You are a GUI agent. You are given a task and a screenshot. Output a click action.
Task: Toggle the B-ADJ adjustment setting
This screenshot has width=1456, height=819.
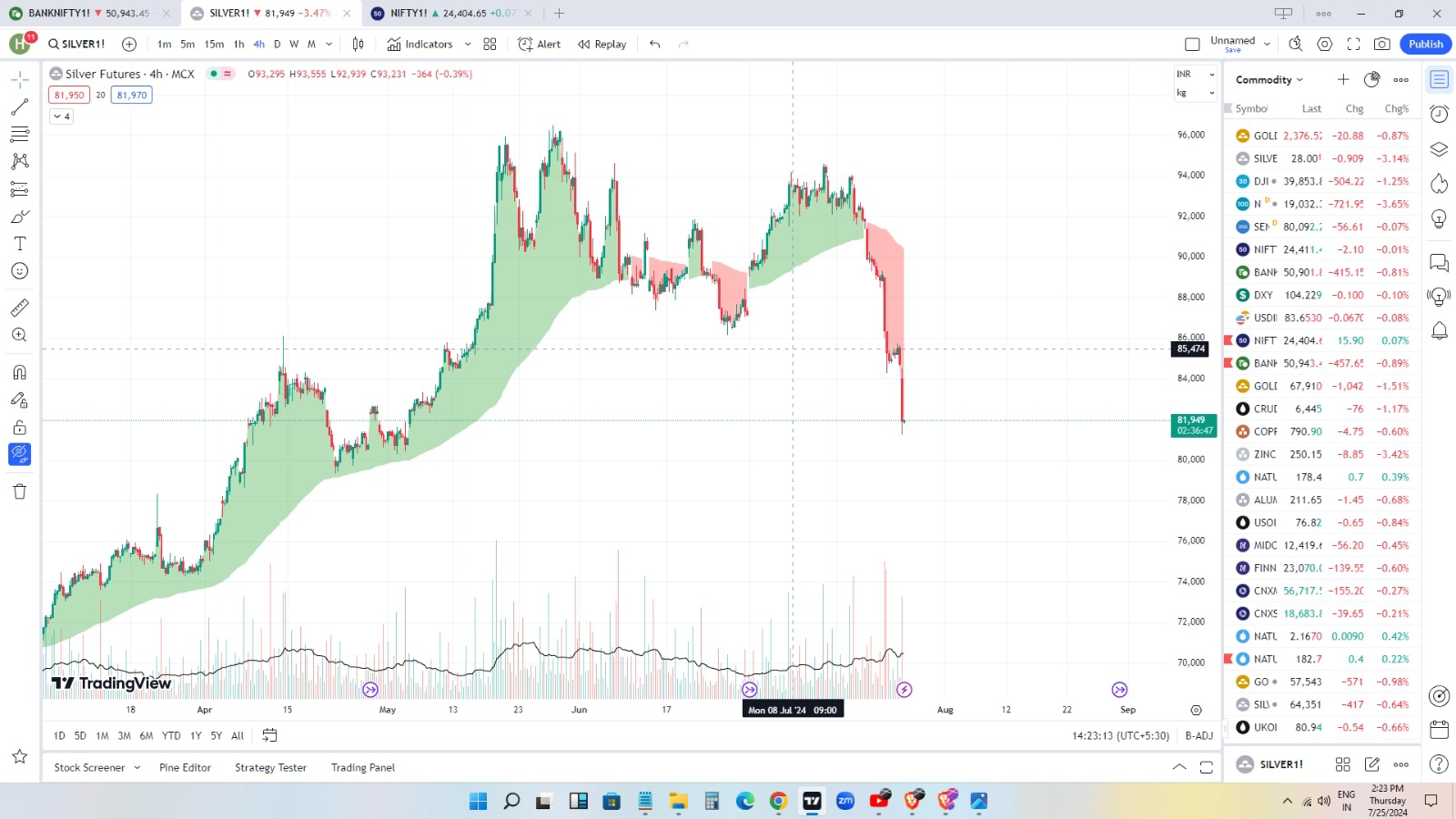click(1198, 735)
